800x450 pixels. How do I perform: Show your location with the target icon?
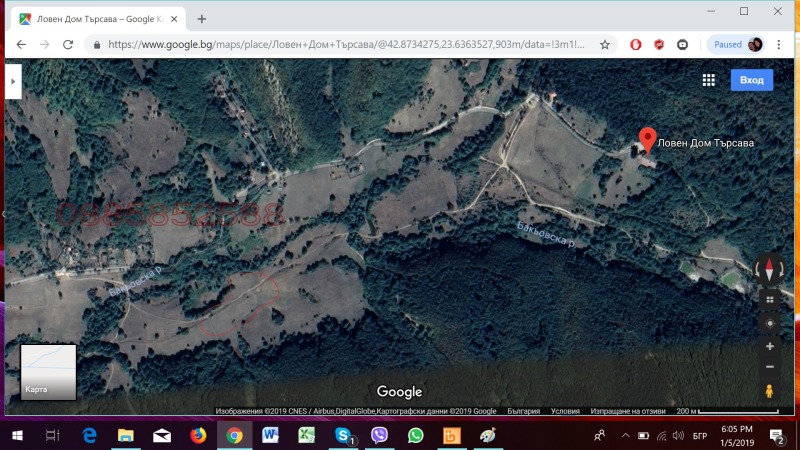(x=769, y=323)
